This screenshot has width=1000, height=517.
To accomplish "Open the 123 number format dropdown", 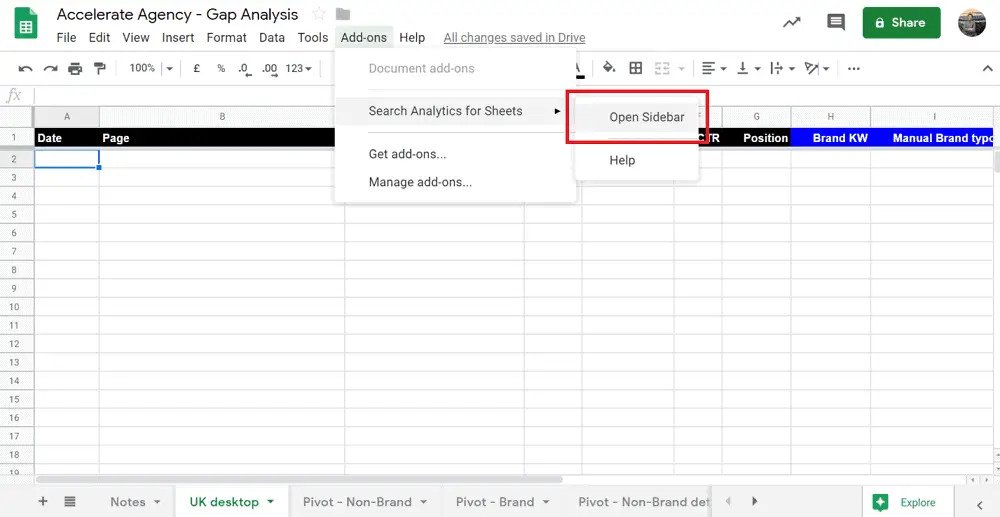I will pyautogui.click(x=298, y=68).
